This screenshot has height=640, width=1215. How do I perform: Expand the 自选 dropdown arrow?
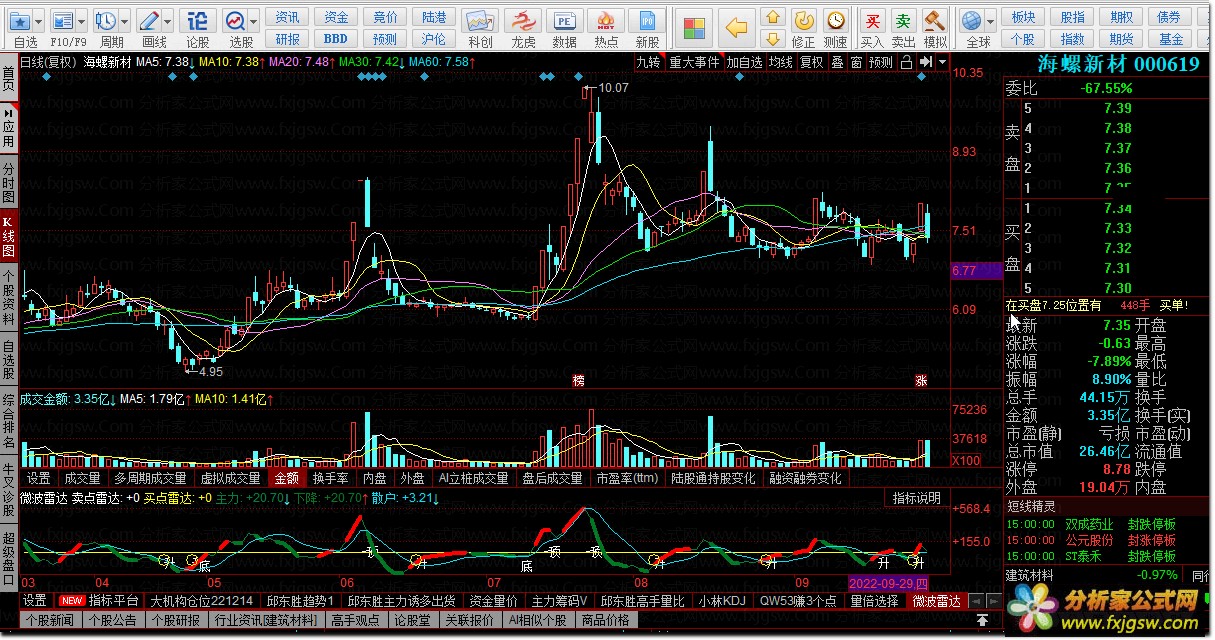point(39,21)
